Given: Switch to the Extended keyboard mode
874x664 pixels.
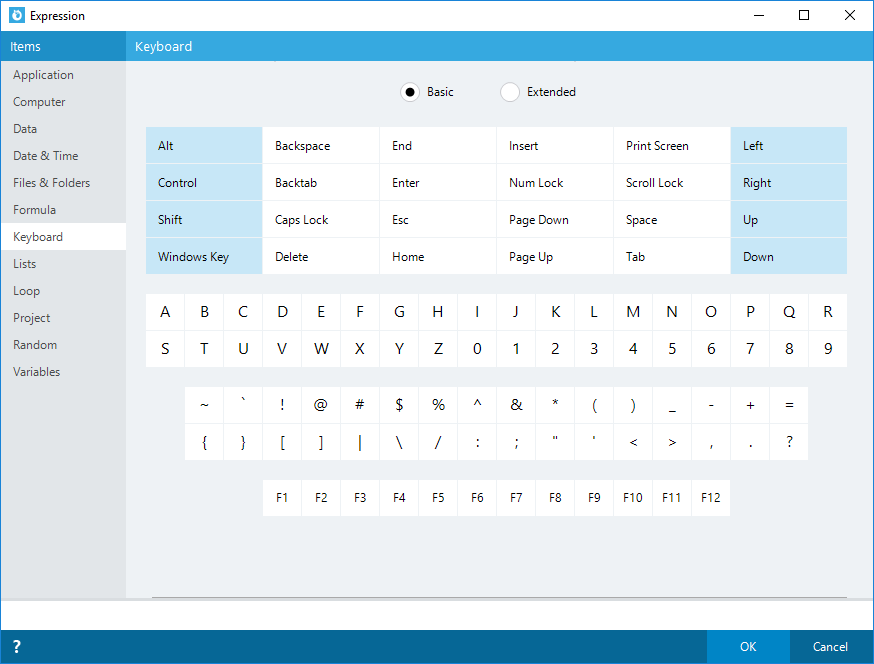Looking at the screenshot, I should [x=510, y=91].
